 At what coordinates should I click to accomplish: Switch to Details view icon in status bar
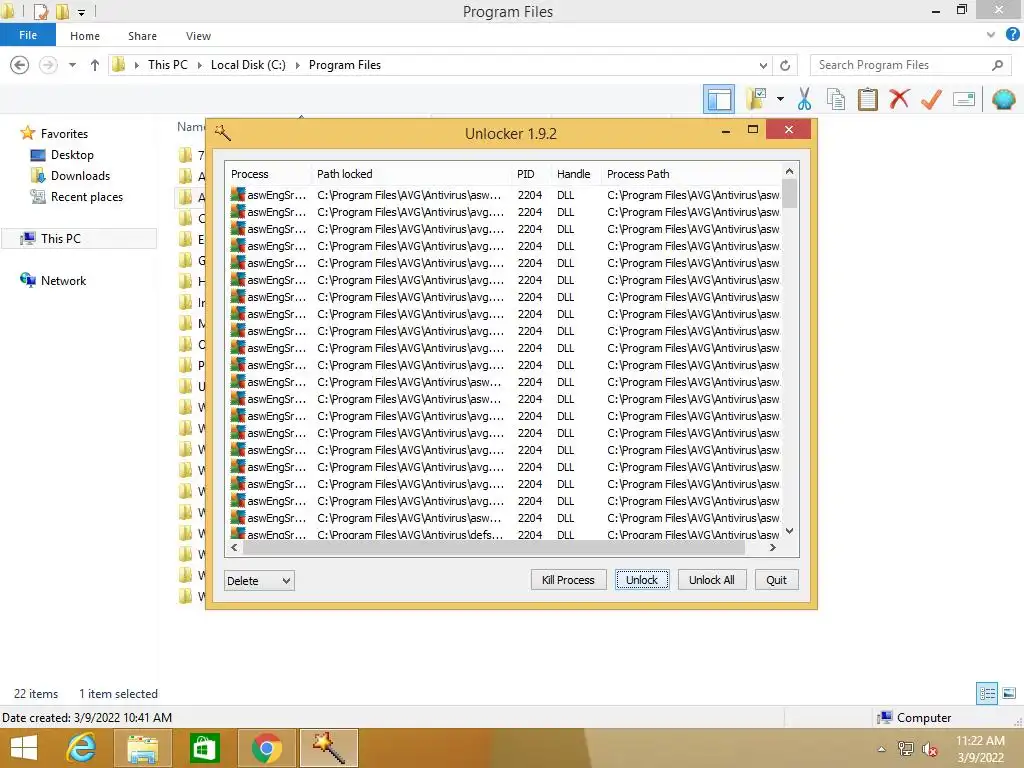(x=987, y=693)
